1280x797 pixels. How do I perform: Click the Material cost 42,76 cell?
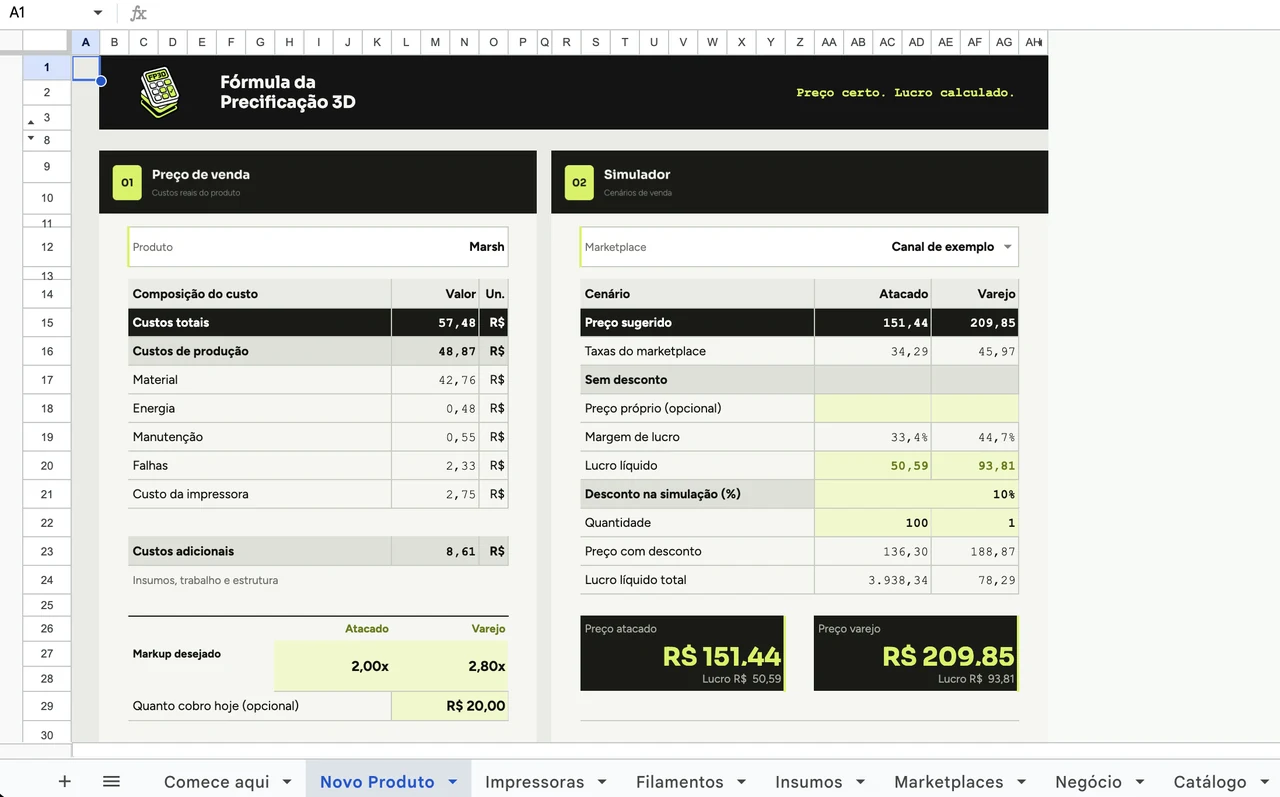436,380
